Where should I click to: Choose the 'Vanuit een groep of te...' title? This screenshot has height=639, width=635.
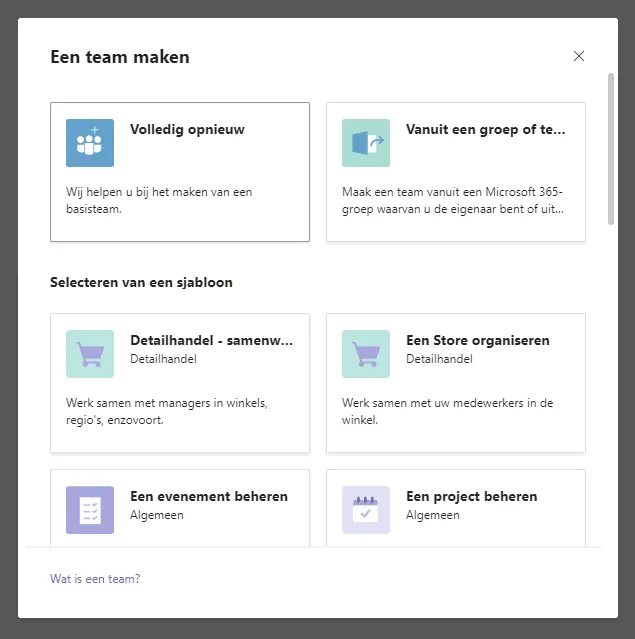coord(485,129)
